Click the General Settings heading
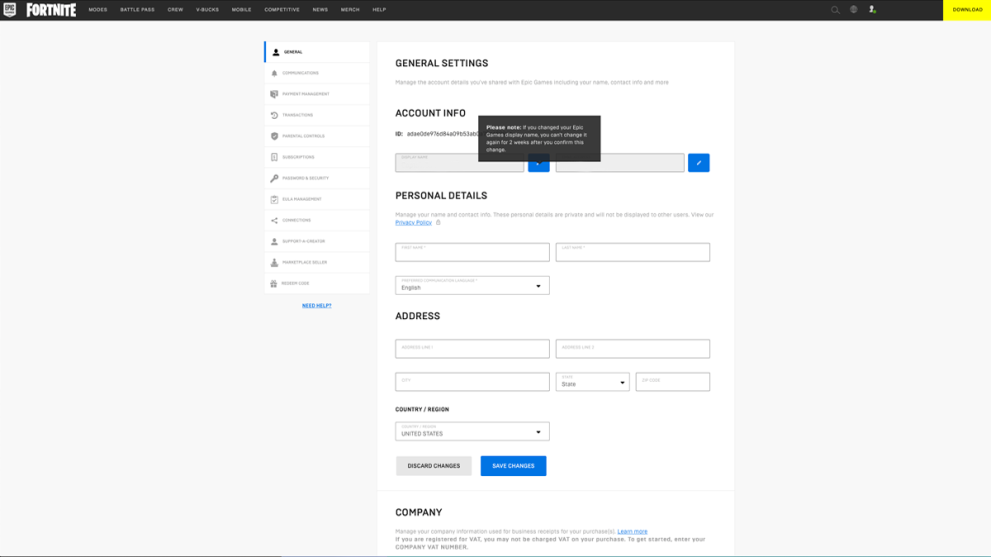The image size is (991, 557). pos(442,63)
